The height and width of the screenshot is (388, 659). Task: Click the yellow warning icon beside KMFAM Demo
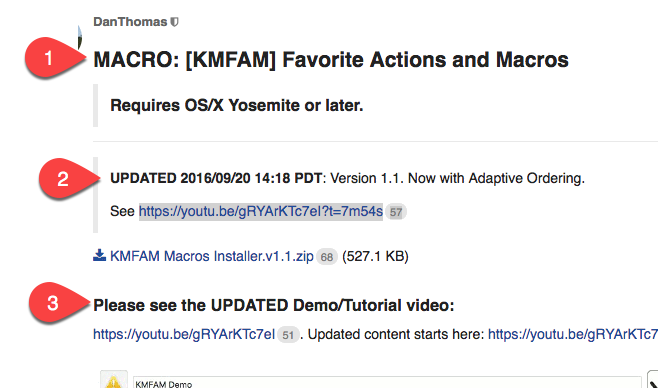(114, 380)
